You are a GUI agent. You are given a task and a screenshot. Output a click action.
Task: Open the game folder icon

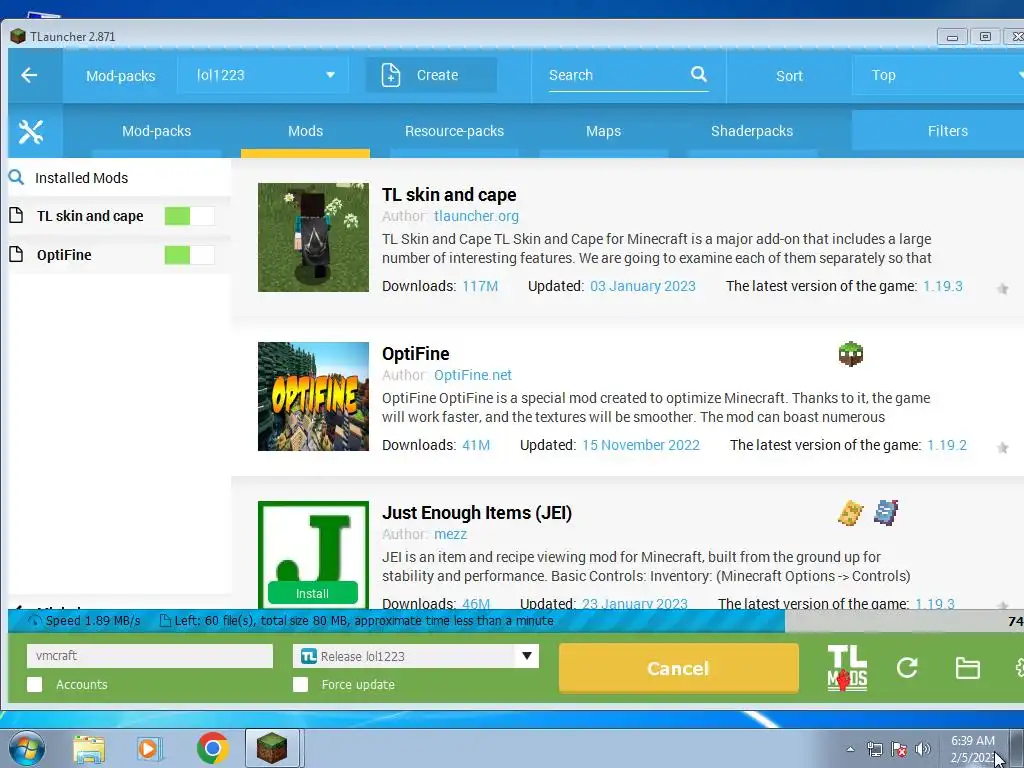tap(967, 668)
